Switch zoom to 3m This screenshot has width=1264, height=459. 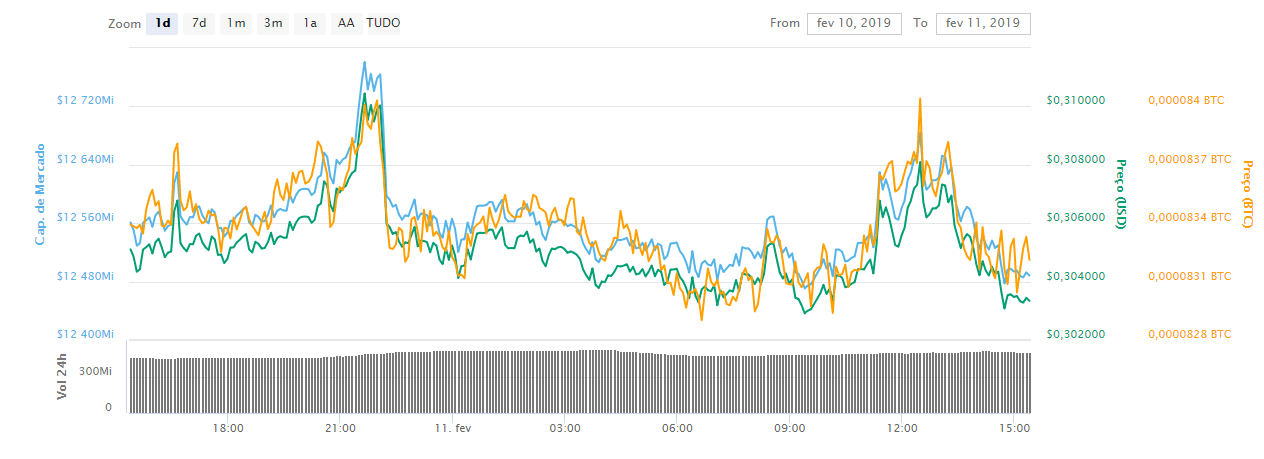tap(273, 23)
